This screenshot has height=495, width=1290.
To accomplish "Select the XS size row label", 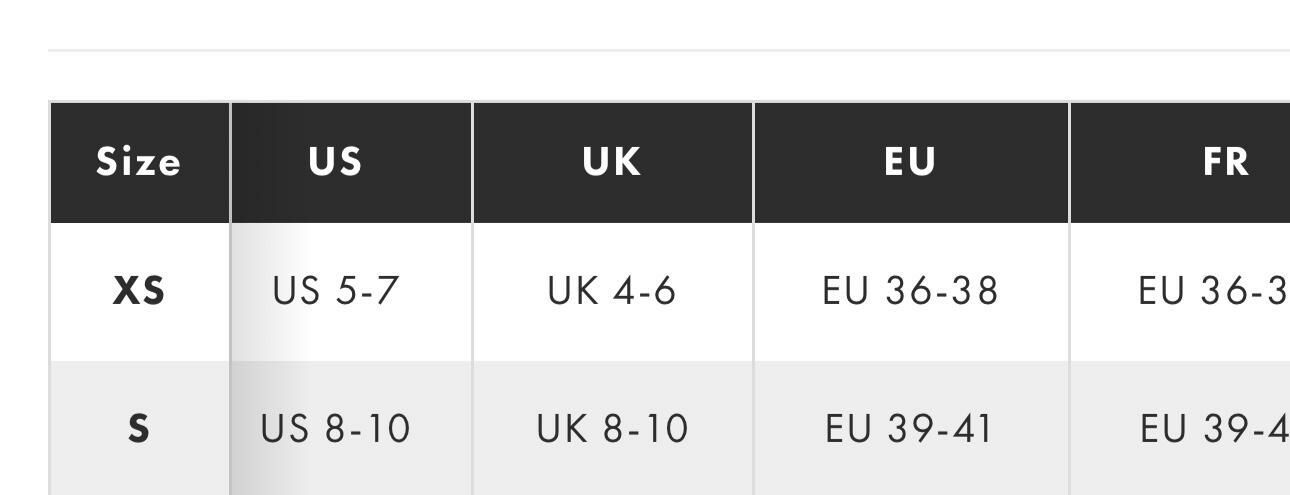I will click(139, 291).
